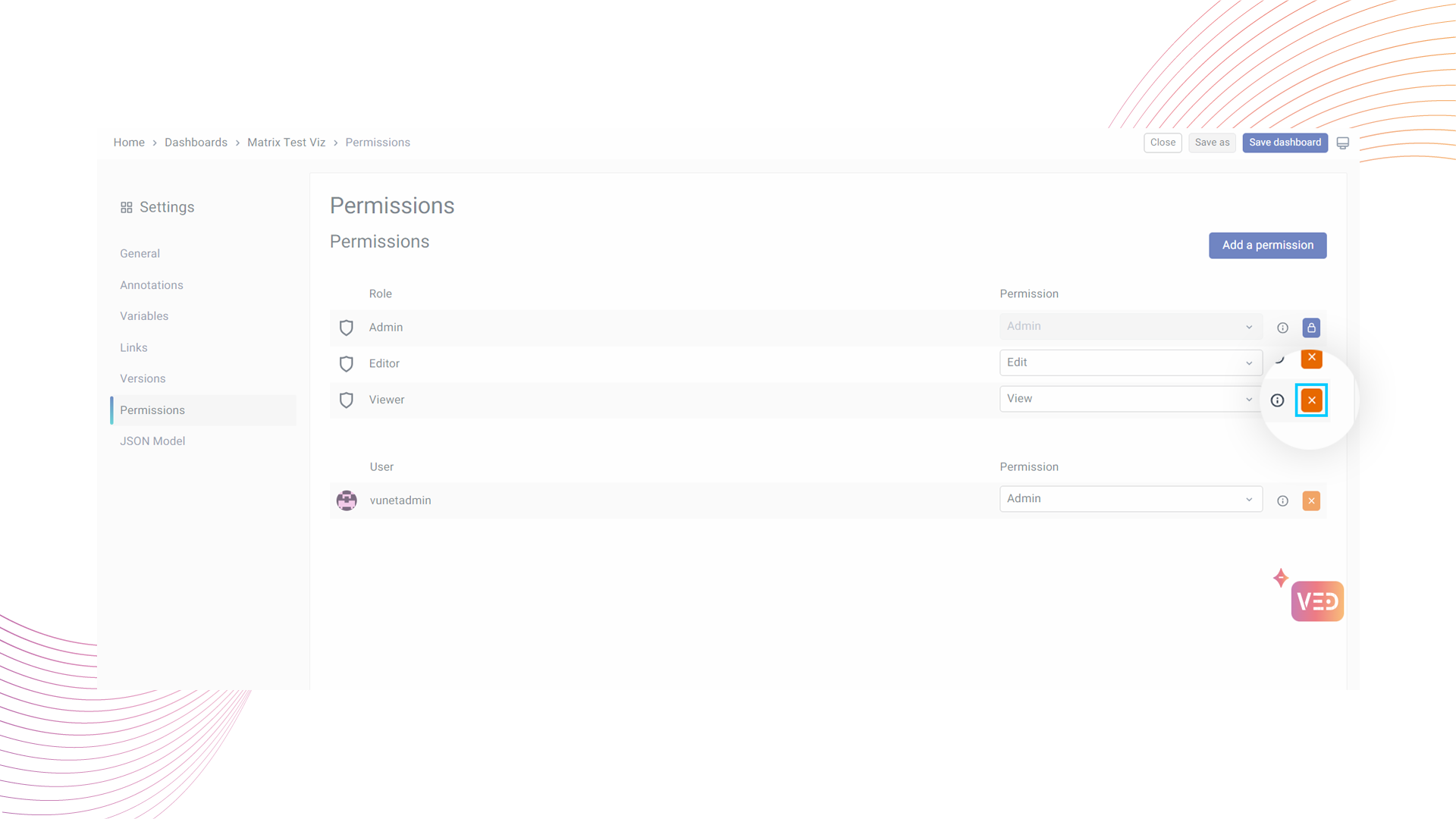Expand the Viewer permission dropdown
Viewport: 1456px width, 819px height.
coord(1130,399)
